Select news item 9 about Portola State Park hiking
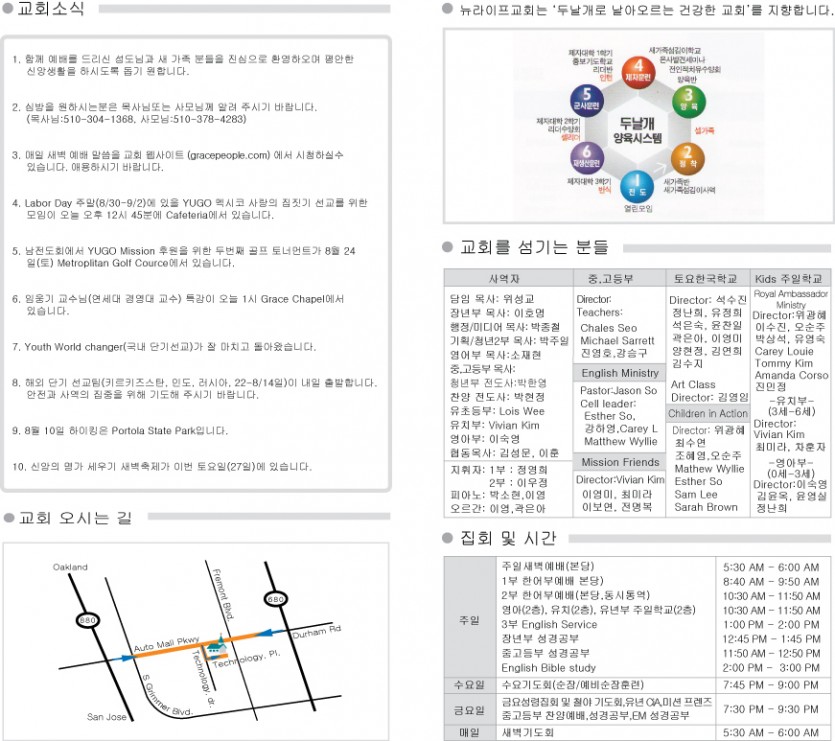 120,430
